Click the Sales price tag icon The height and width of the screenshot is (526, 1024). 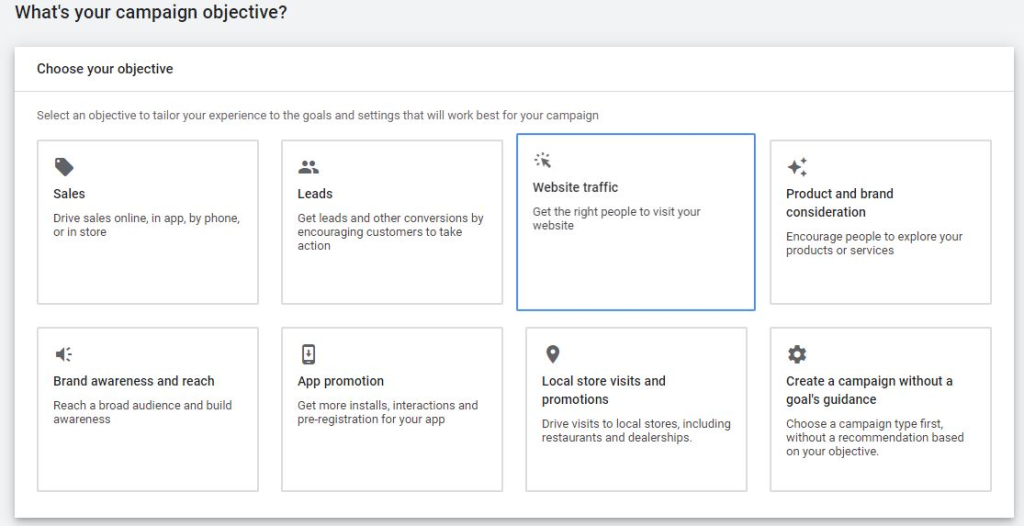(63, 167)
